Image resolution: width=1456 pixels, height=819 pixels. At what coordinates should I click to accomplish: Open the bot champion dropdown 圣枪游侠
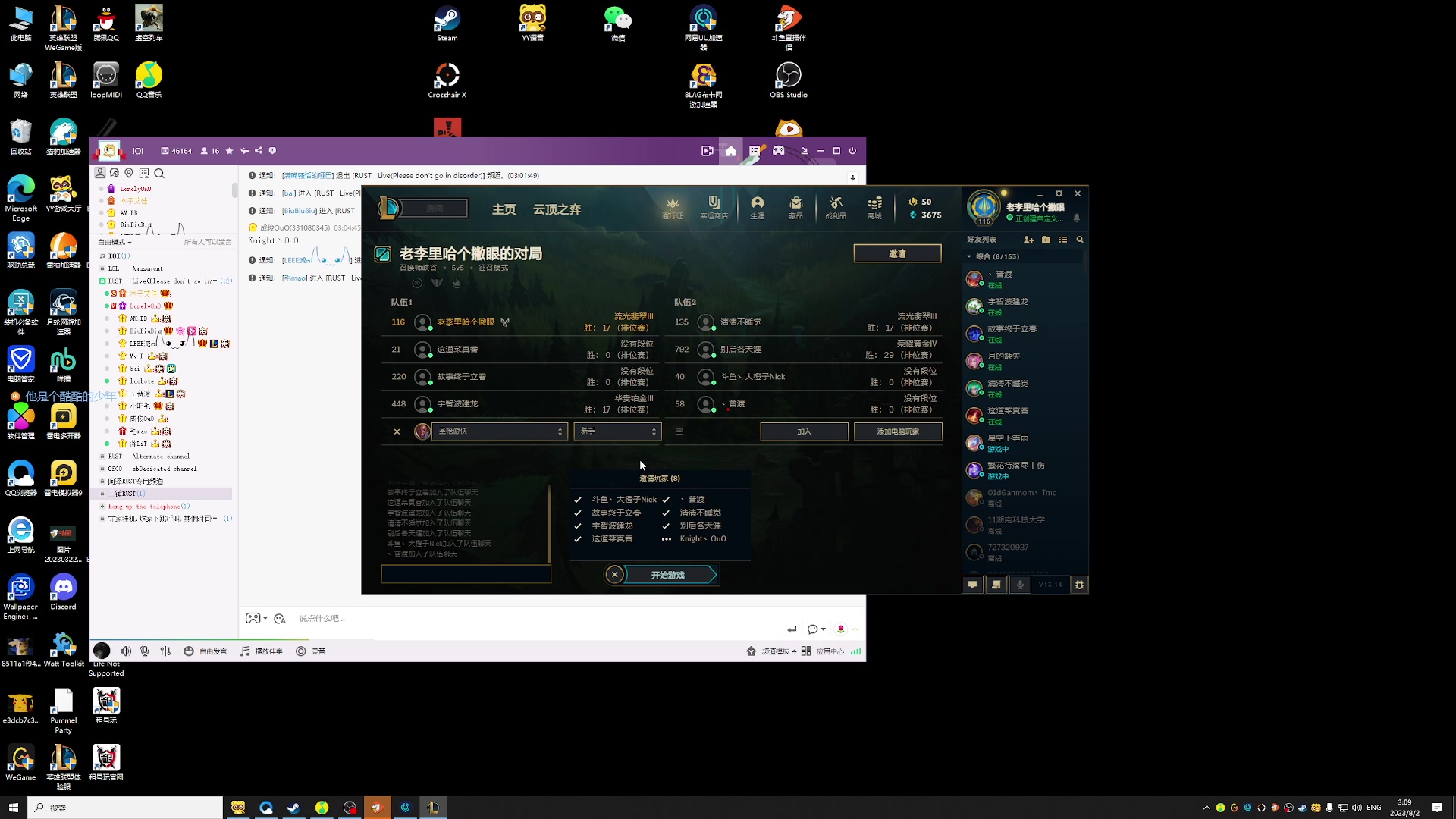click(x=499, y=431)
